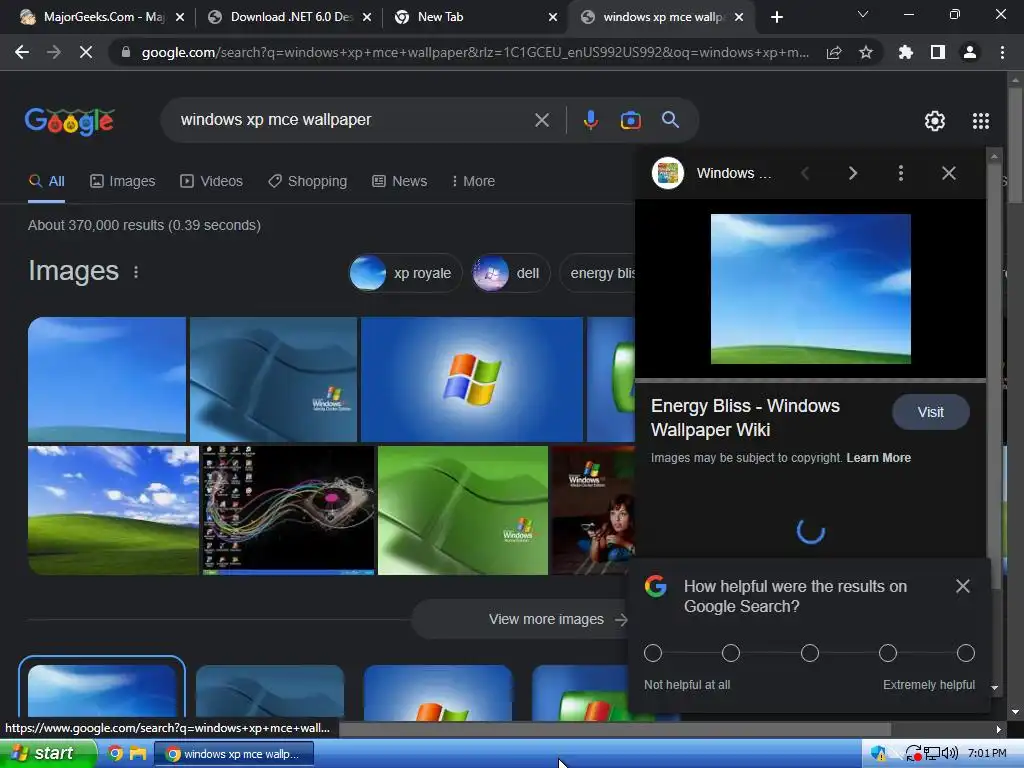Viewport: 1024px width, 768px height.
Task: Switch to the Shopping results tab
Action: point(308,181)
